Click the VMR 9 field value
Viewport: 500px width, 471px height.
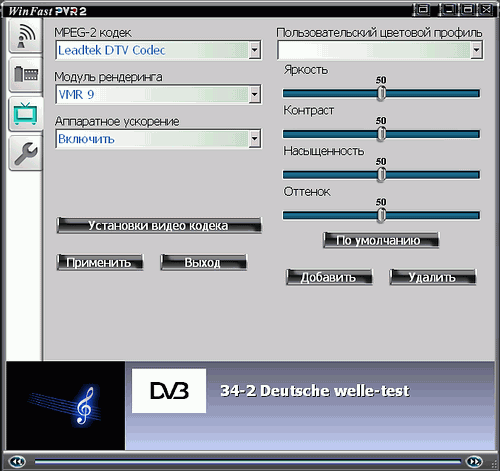pos(76,95)
